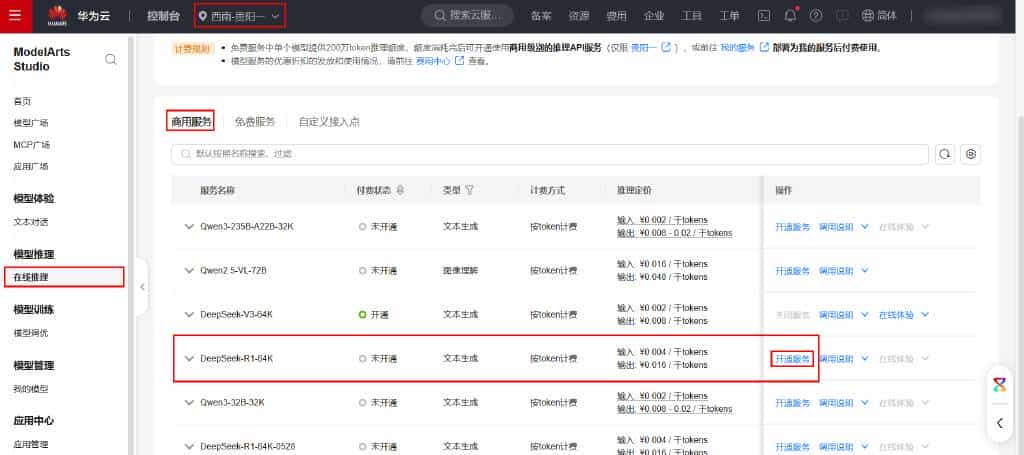Switch to the 免费服务 tab
This screenshot has height=455, width=1024.
255,121
